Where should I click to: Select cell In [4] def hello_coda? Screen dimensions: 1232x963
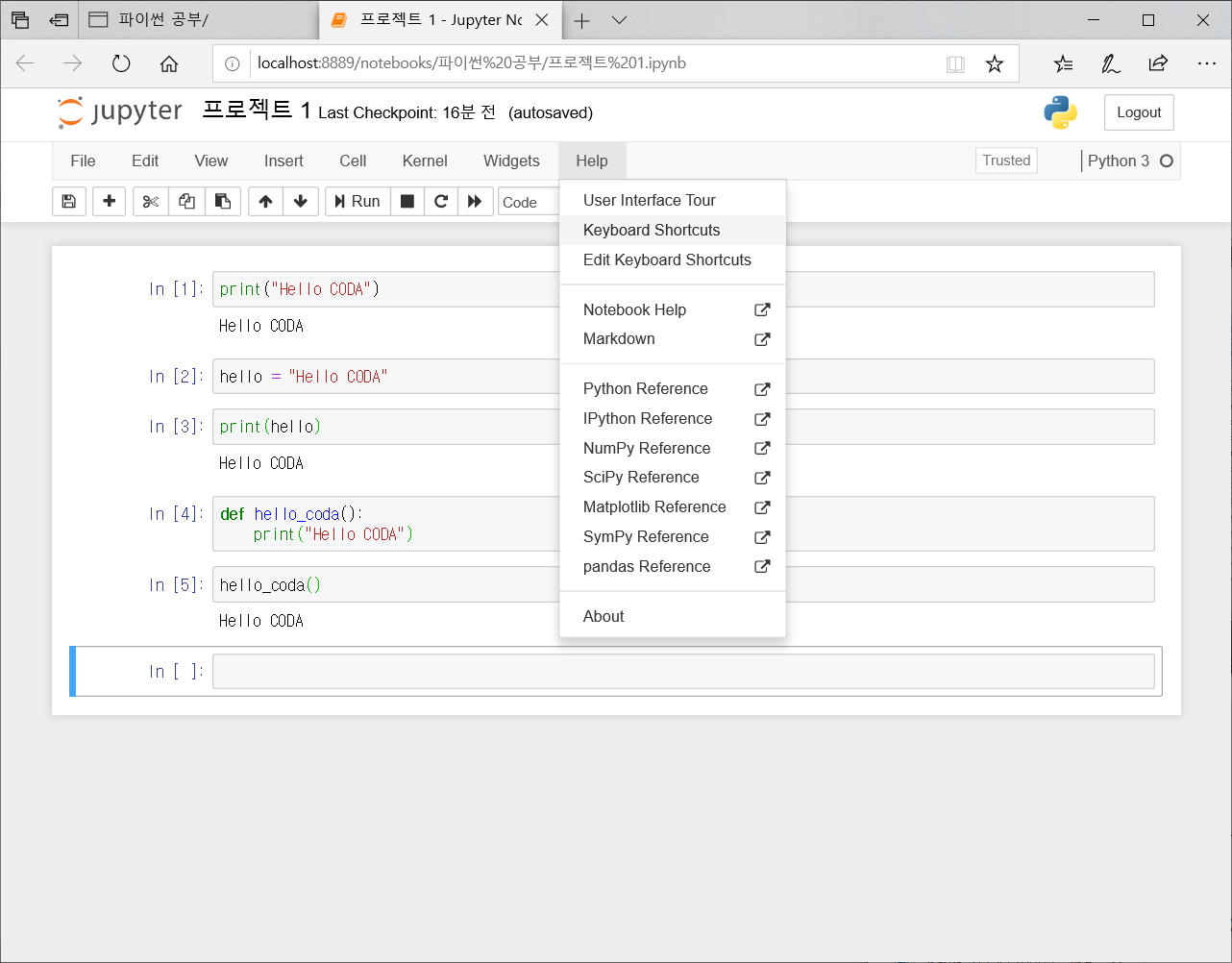683,524
